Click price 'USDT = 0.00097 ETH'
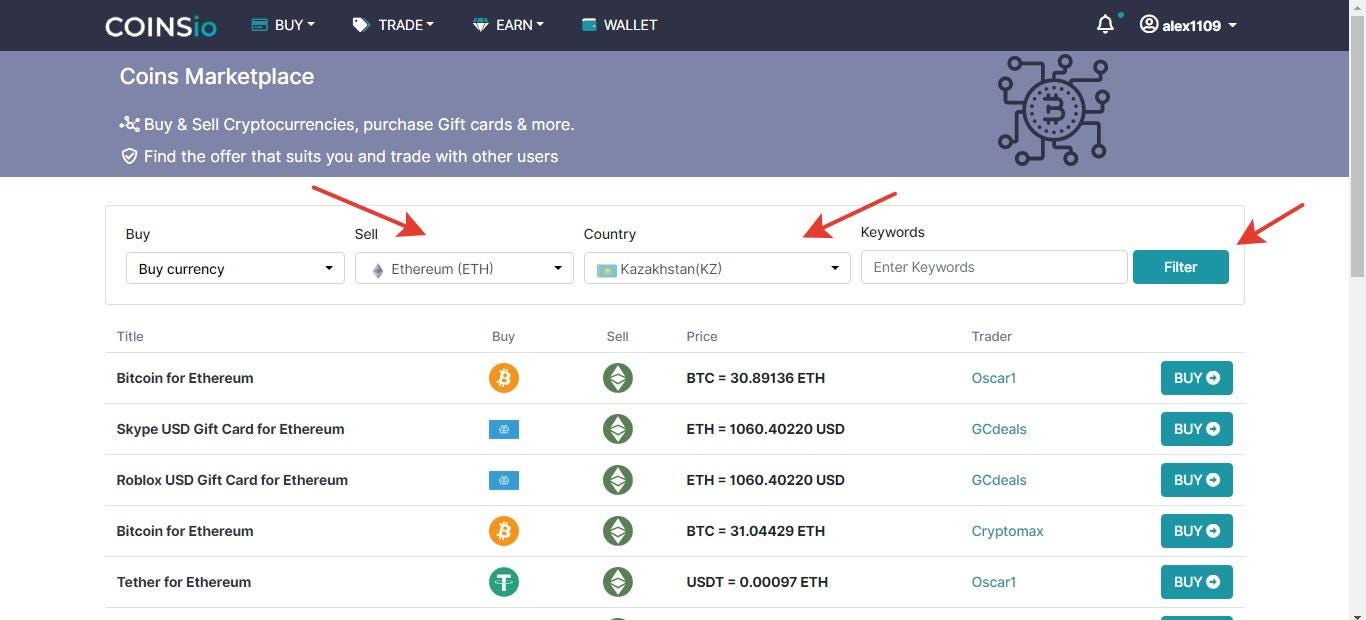This screenshot has width=1366, height=620. click(x=757, y=582)
